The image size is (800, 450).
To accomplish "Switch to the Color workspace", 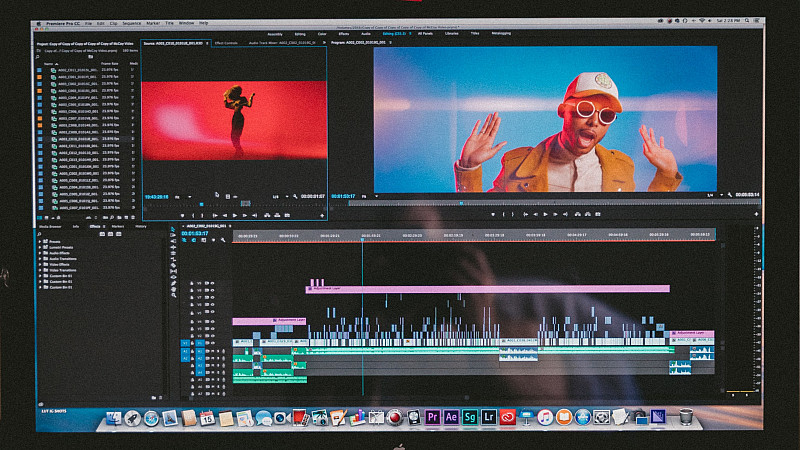I will (x=322, y=34).
